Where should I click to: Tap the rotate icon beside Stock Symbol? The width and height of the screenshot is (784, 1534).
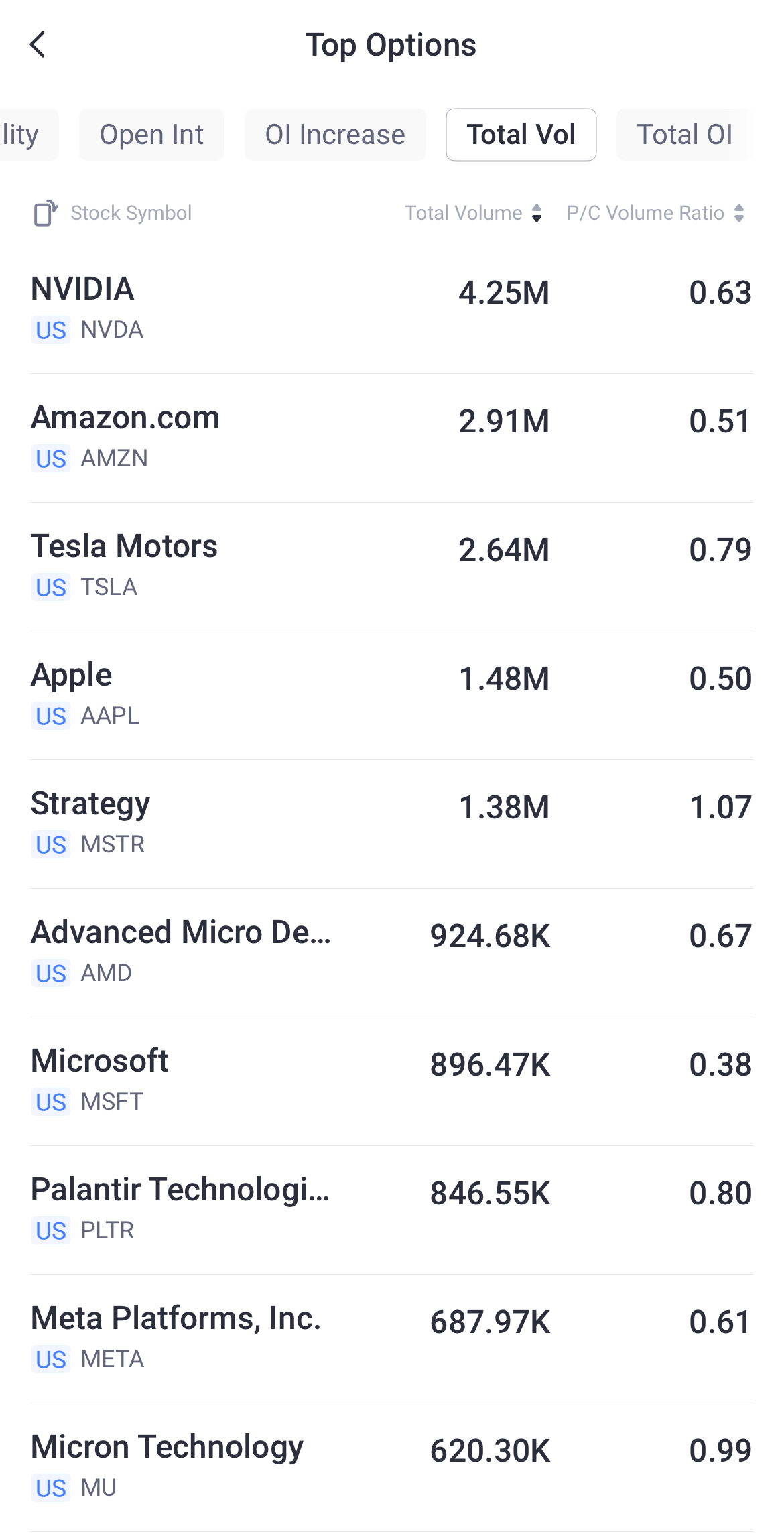[46, 213]
